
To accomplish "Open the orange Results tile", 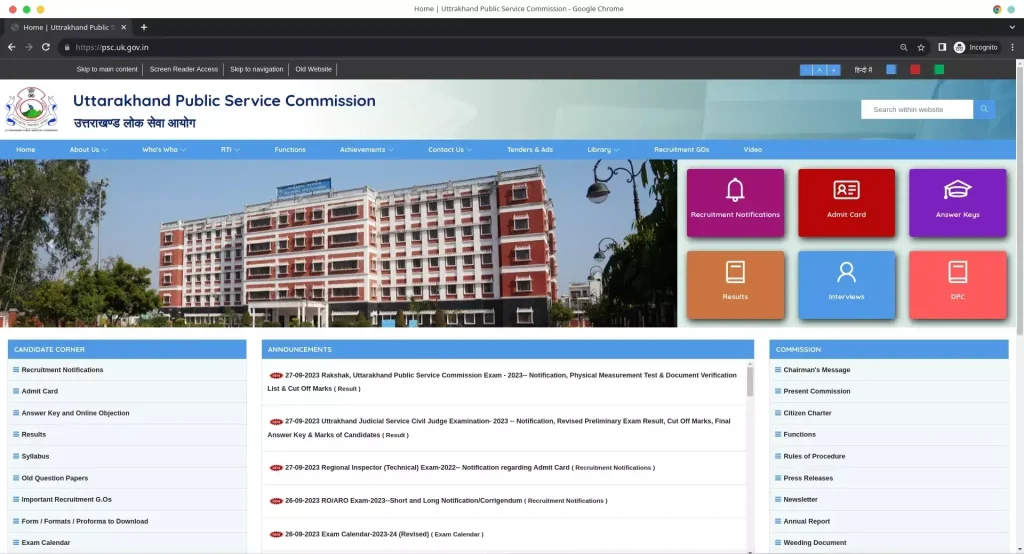I will point(735,285).
